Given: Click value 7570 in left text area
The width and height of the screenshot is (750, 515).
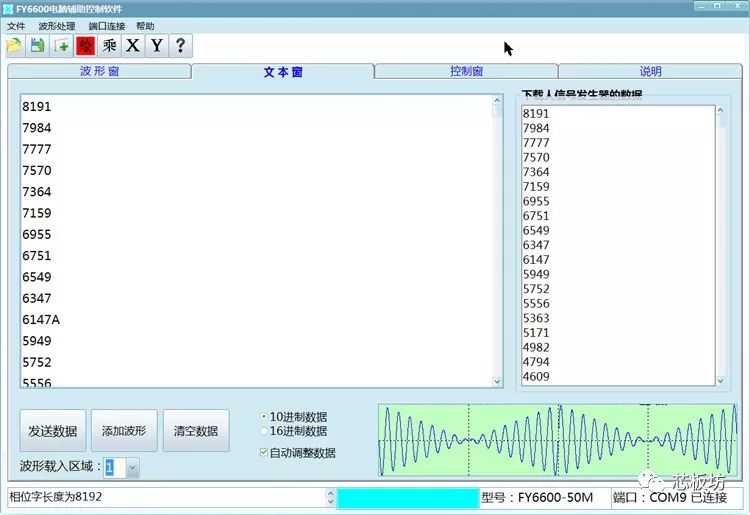Looking at the screenshot, I should [x=36, y=170].
